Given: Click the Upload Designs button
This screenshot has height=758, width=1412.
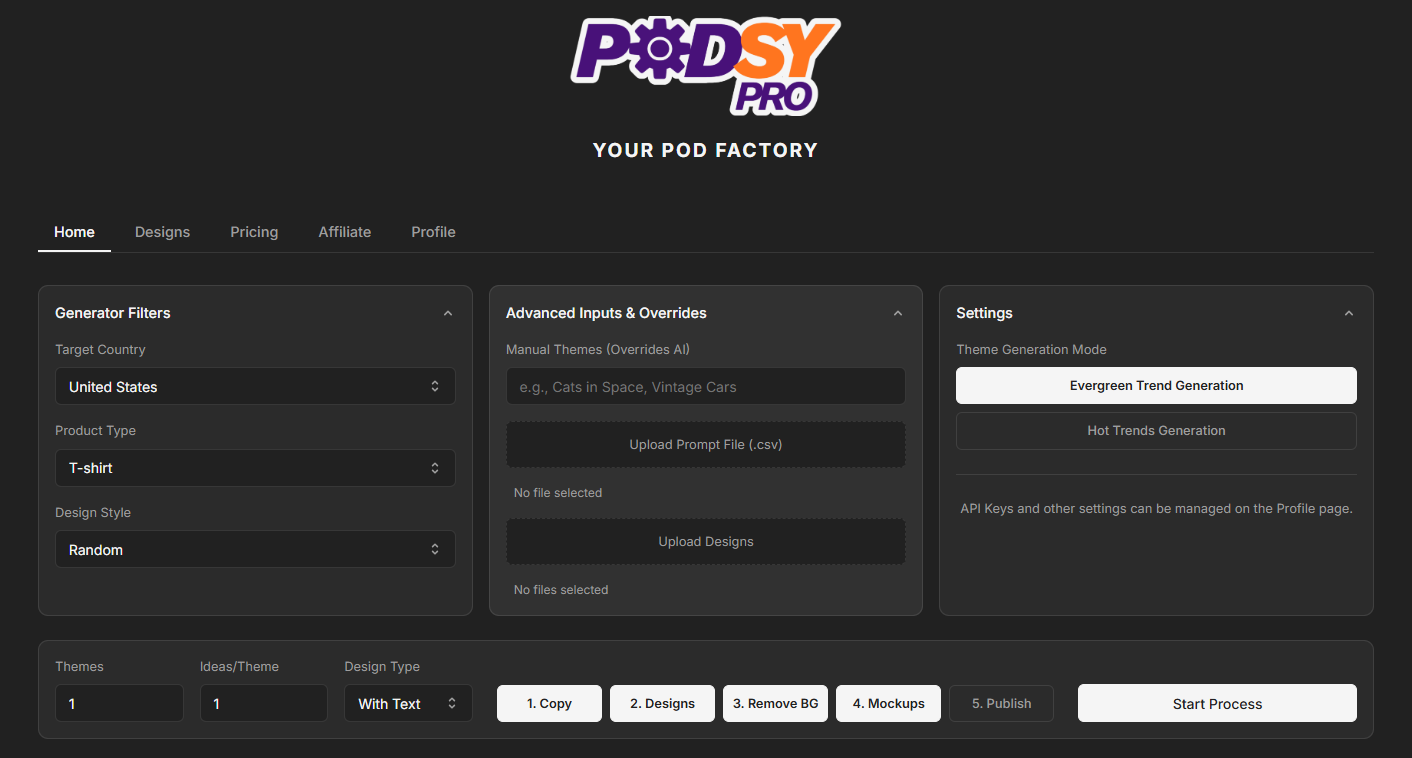Looking at the screenshot, I should (705, 541).
